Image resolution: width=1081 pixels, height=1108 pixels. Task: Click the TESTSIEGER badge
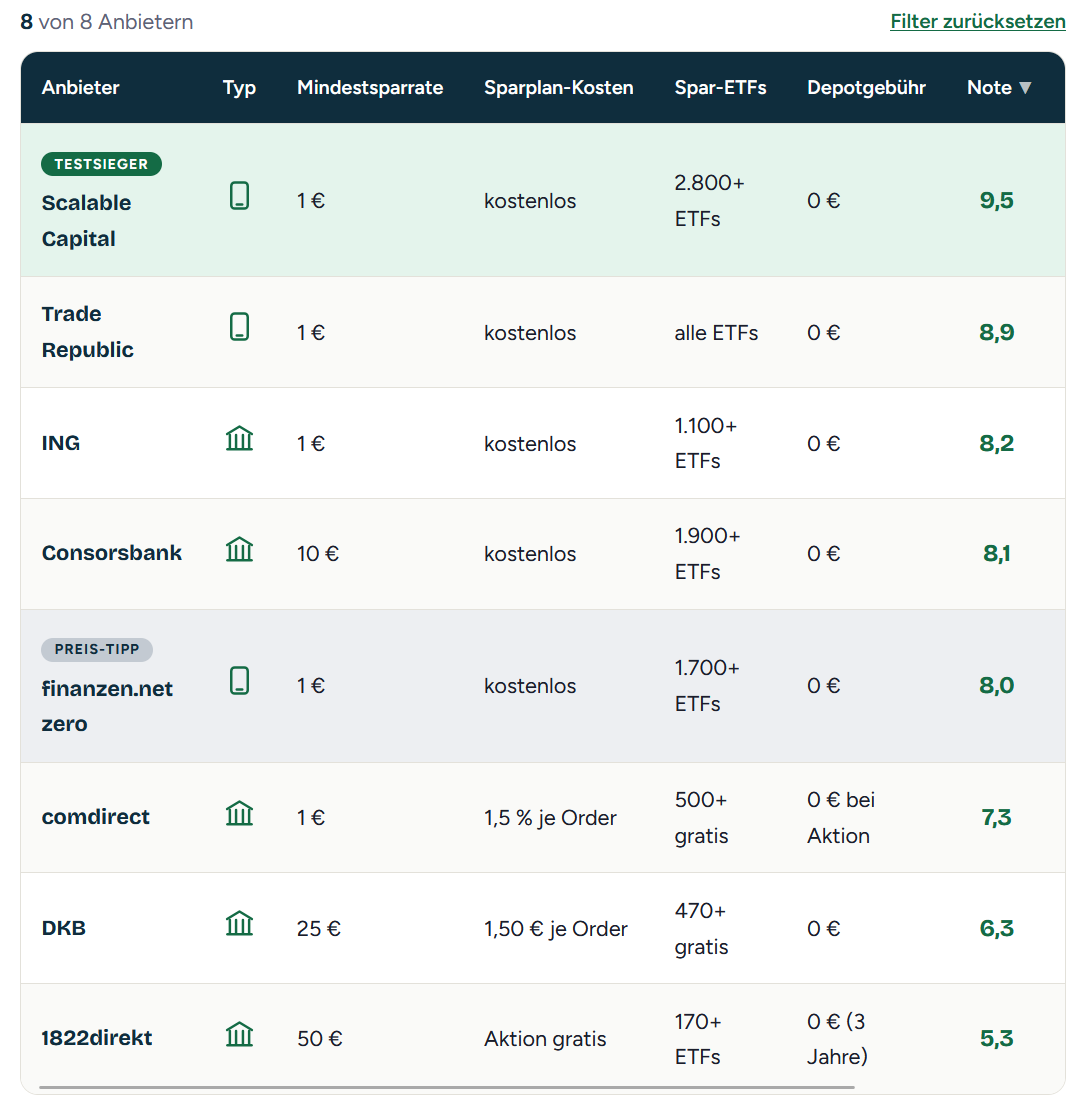pyautogui.click(x=102, y=164)
